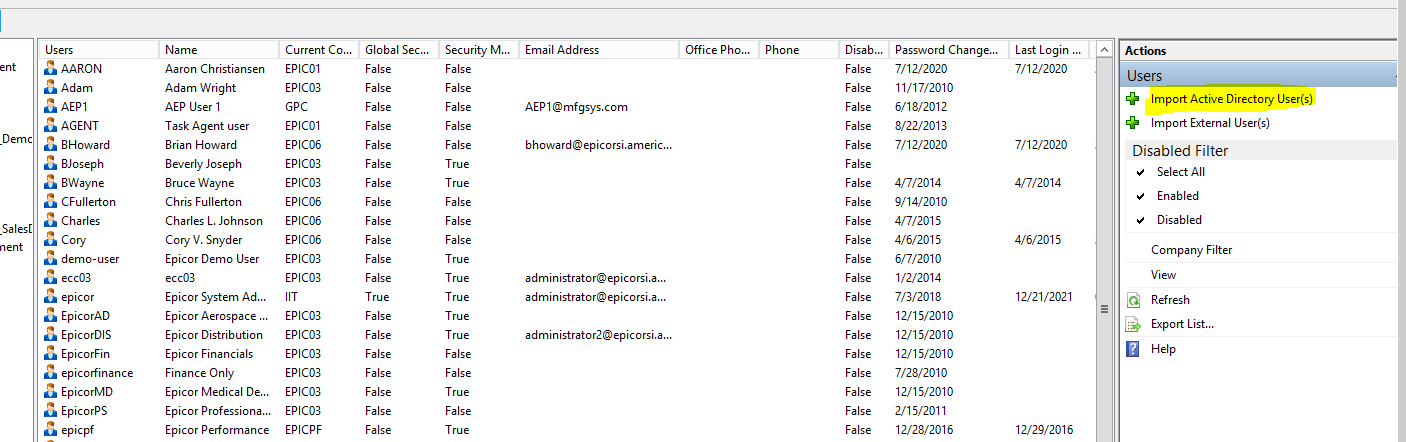Open the Company Filter action
1406x442 pixels.
pyautogui.click(x=1192, y=250)
